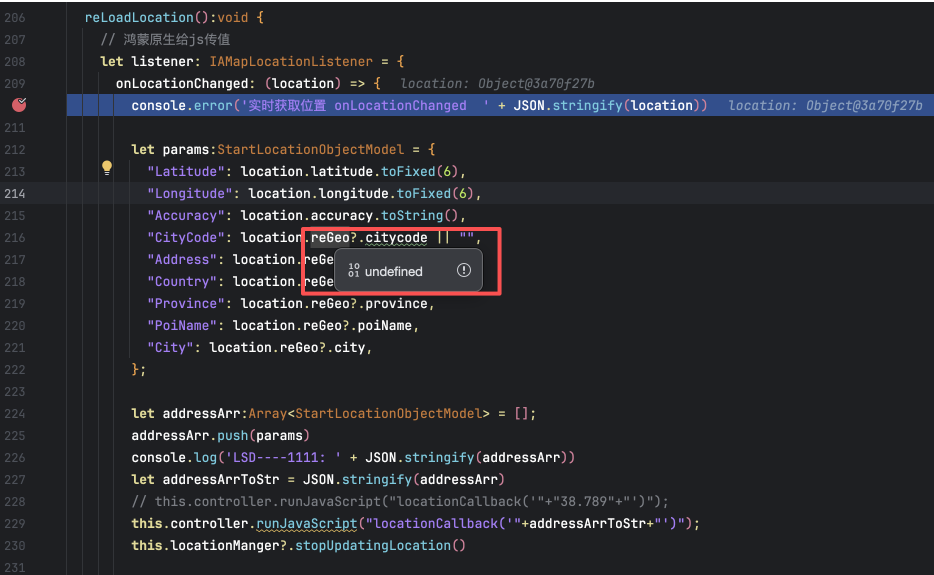Click the 'undefined' value in debug tooltip
934x575 pixels.
pos(393,272)
